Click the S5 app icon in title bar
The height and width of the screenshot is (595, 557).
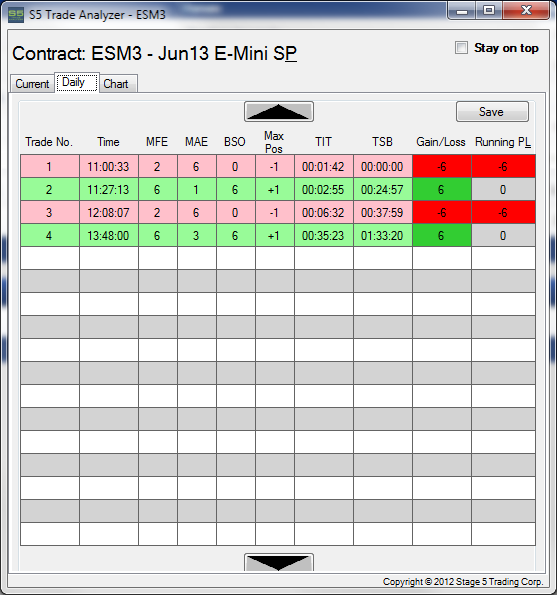(x=16, y=15)
